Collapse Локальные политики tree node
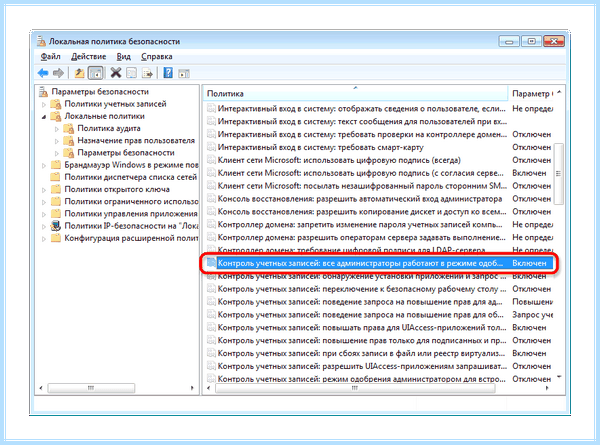 (x=44, y=117)
